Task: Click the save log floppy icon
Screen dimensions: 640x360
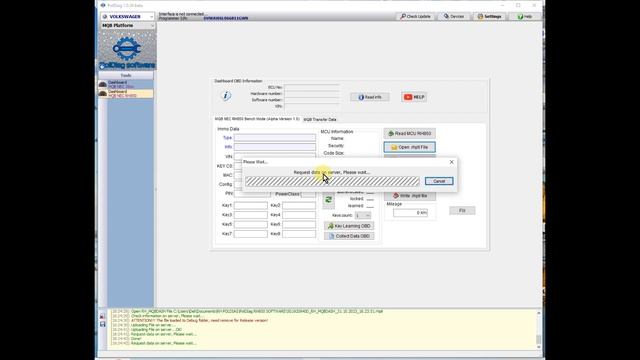Action: click(x=102, y=324)
